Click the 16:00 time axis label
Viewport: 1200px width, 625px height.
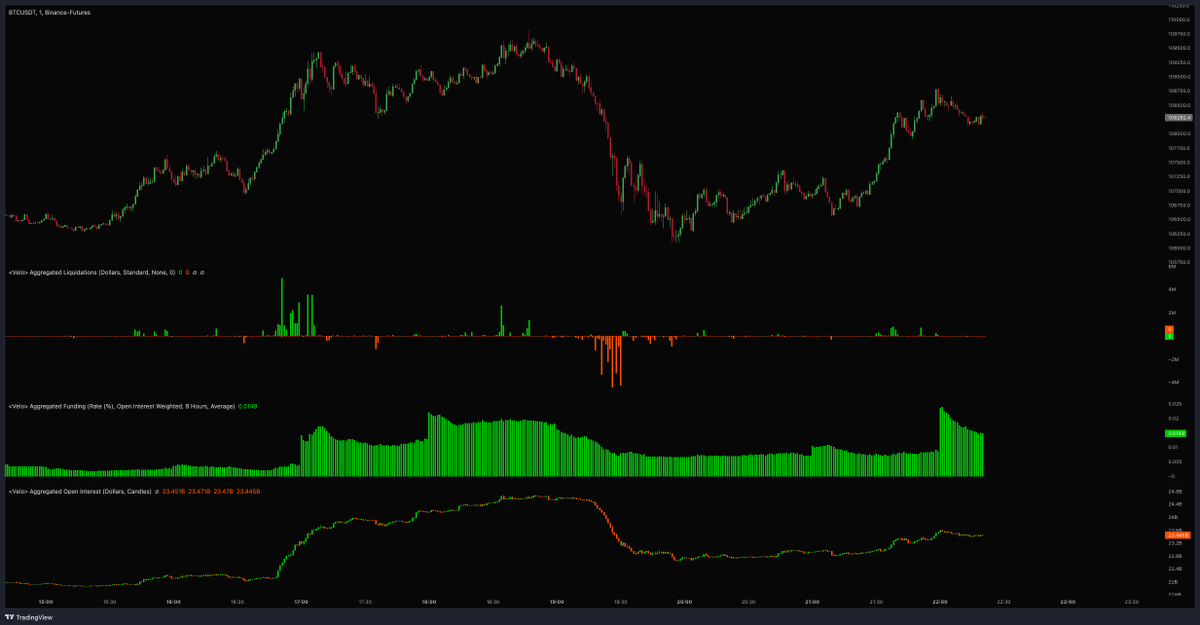(173, 602)
